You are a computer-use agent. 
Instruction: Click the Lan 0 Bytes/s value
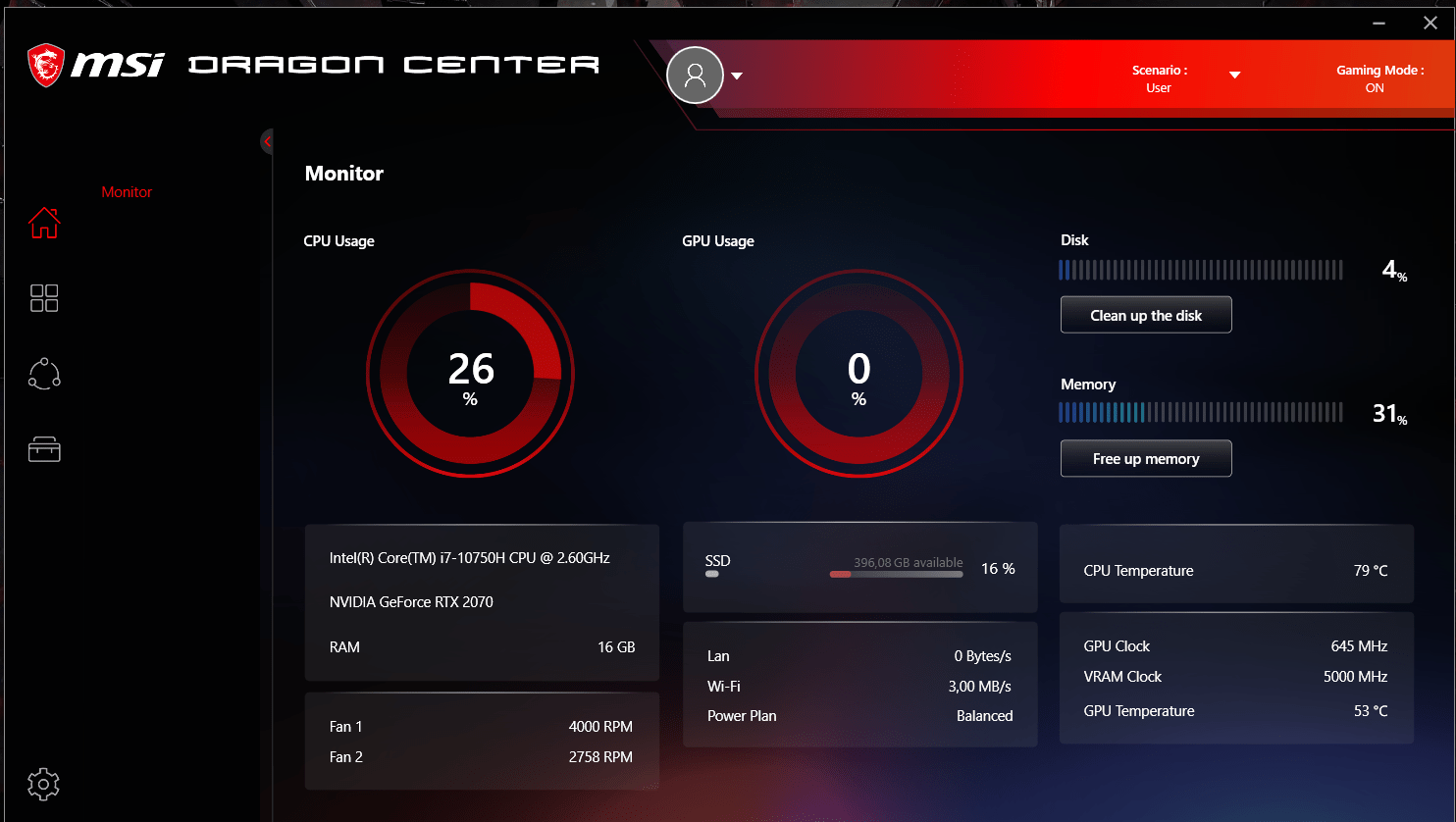(983, 656)
